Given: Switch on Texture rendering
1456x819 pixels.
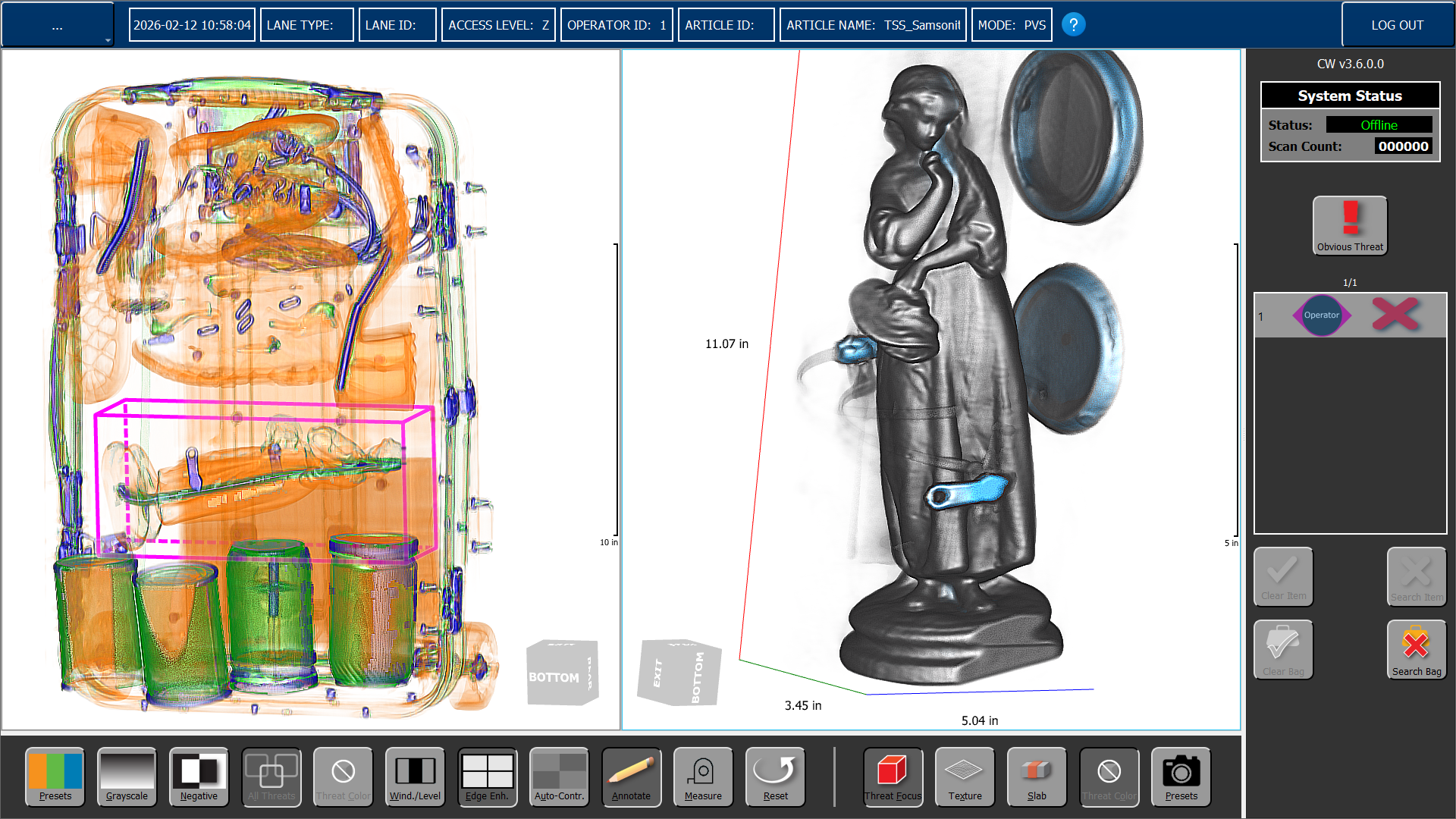Looking at the screenshot, I should pyautogui.click(x=965, y=777).
